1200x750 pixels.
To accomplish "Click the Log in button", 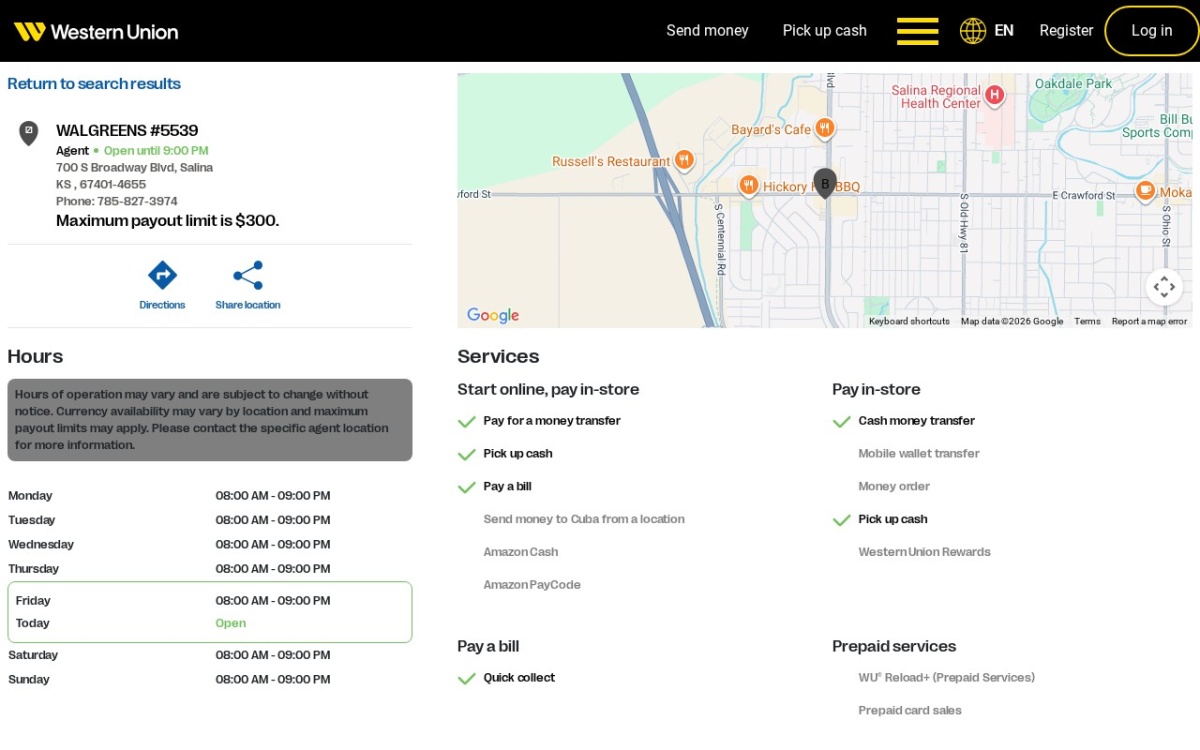I will pos(1152,31).
